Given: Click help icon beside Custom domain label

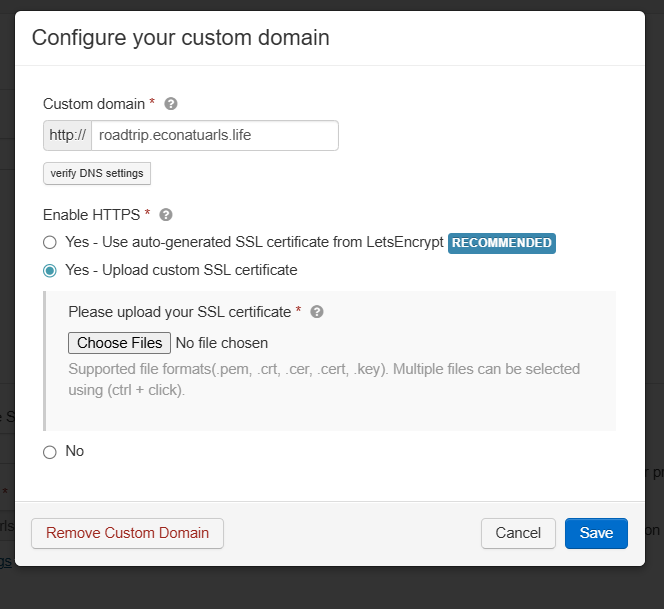Looking at the screenshot, I should pos(171,104).
